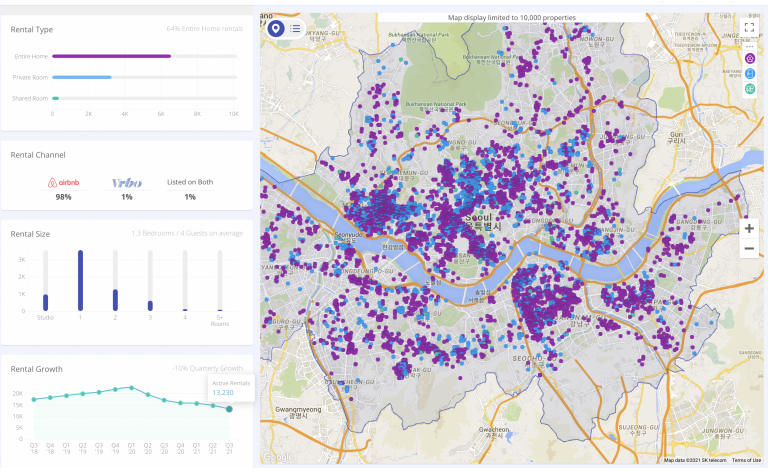Viewport: 768px width, 468px height.
Task: Click the 1 bedroom rental size bar
Action: (x=80, y=281)
